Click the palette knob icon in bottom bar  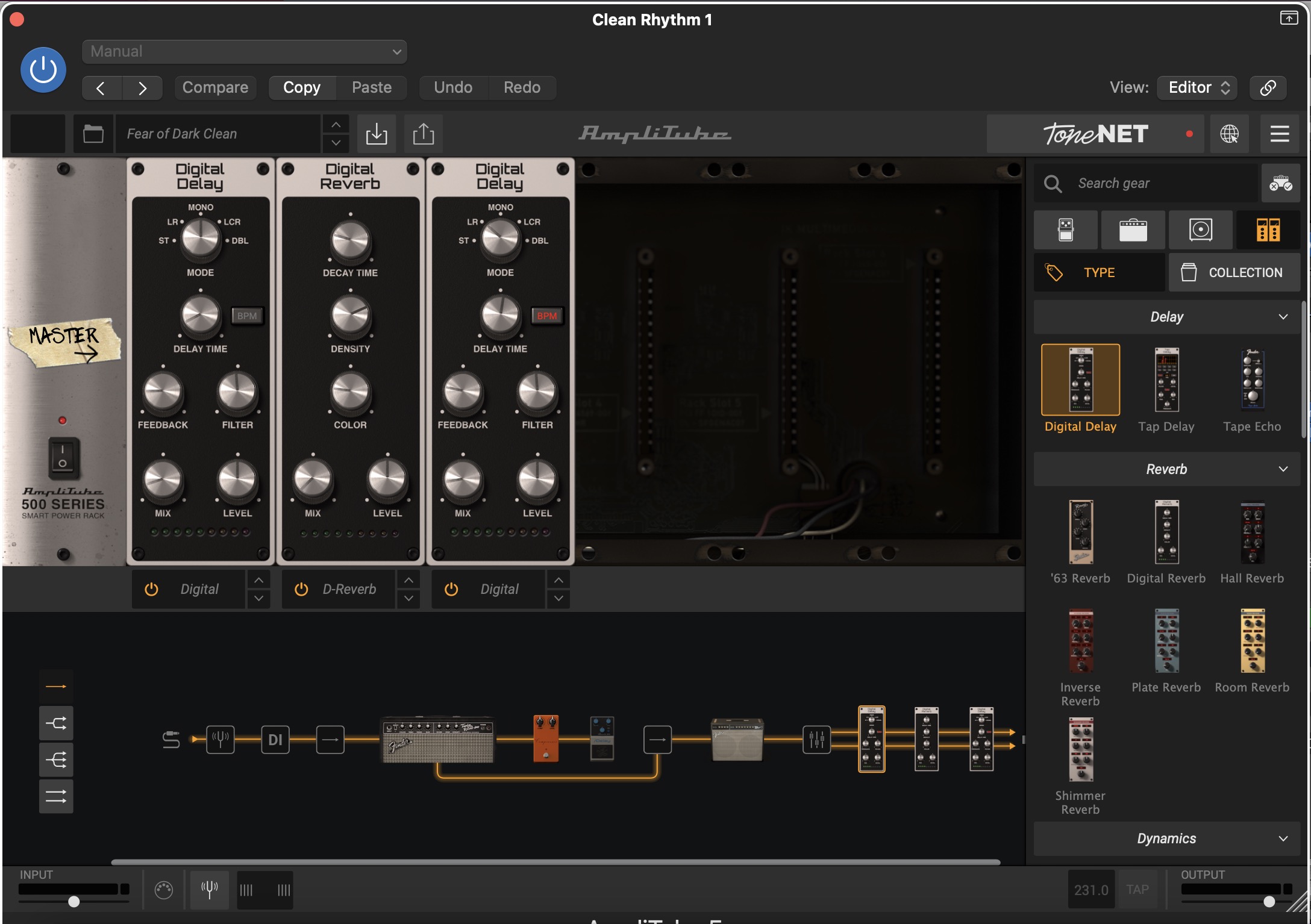coord(163,890)
